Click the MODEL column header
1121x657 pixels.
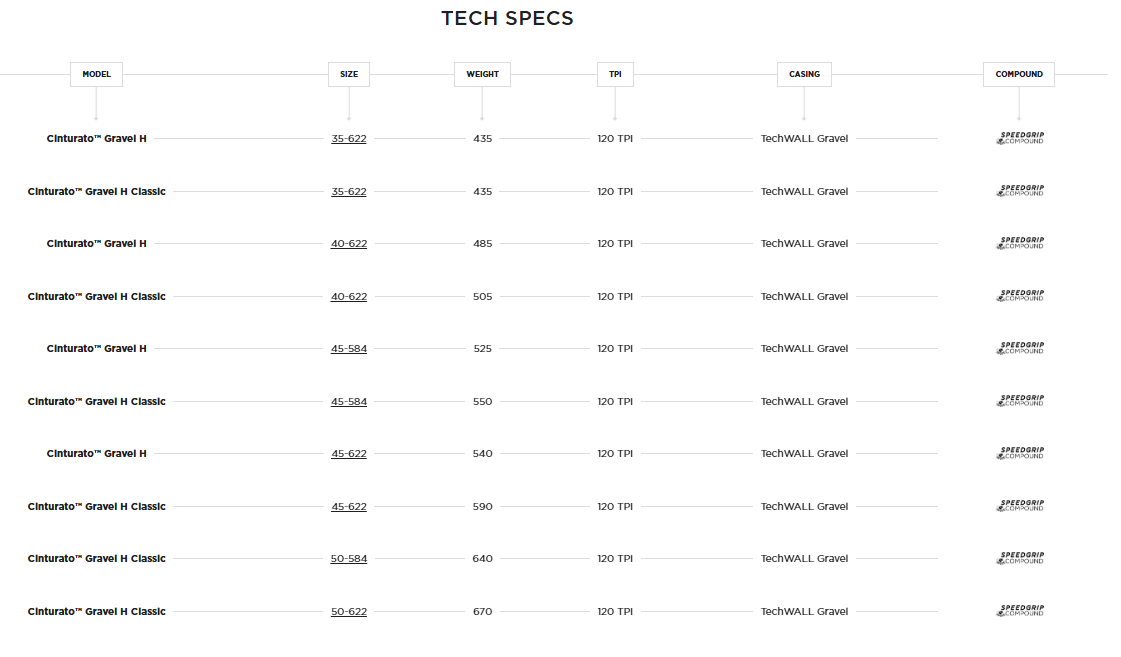click(x=96, y=74)
